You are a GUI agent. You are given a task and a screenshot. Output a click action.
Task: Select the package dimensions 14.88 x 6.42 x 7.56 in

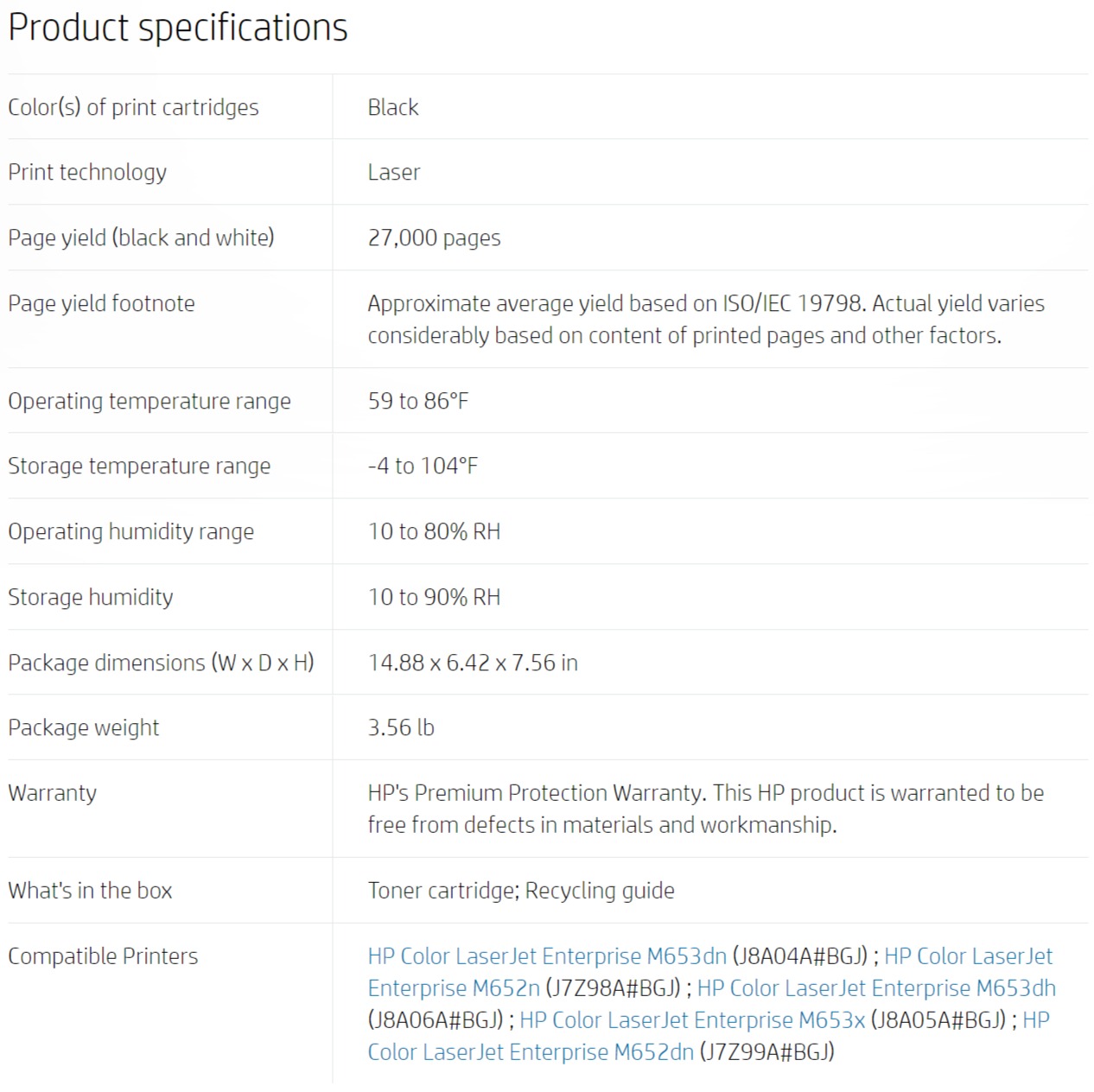click(x=473, y=663)
